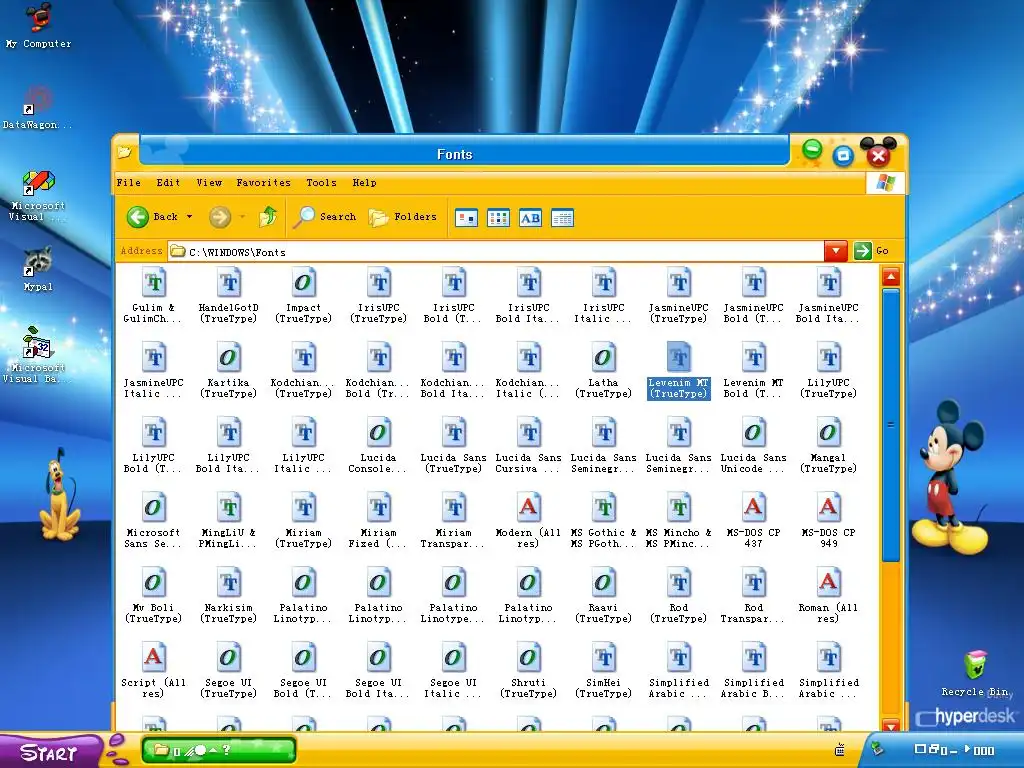The image size is (1024, 768).
Task: Click the Forward navigation arrow
Action: (x=220, y=217)
